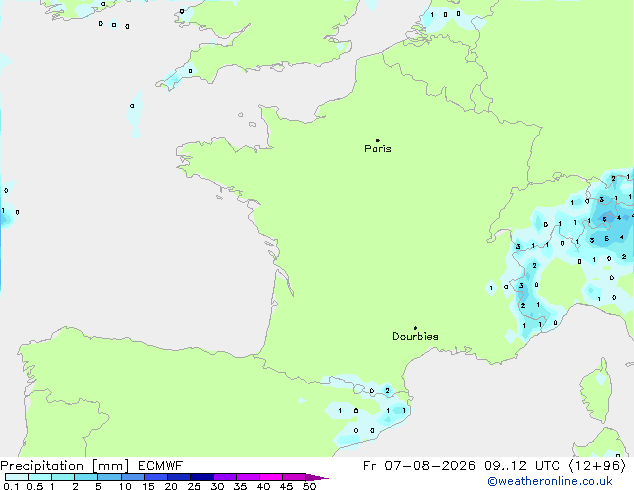This screenshot has width=634, height=490.
Task: Click the legend value '50'
Action: (x=309, y=486)
